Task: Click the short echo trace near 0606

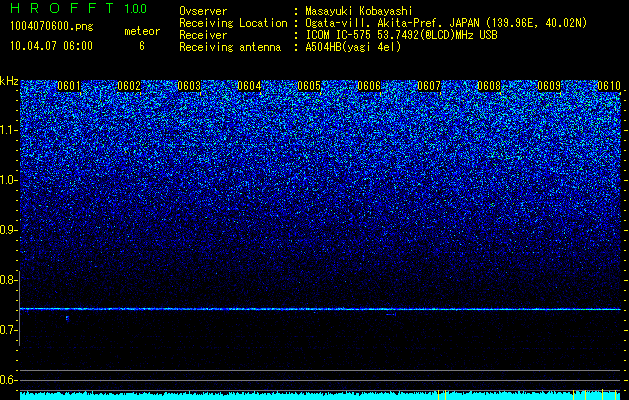Action: pos(391,315)
